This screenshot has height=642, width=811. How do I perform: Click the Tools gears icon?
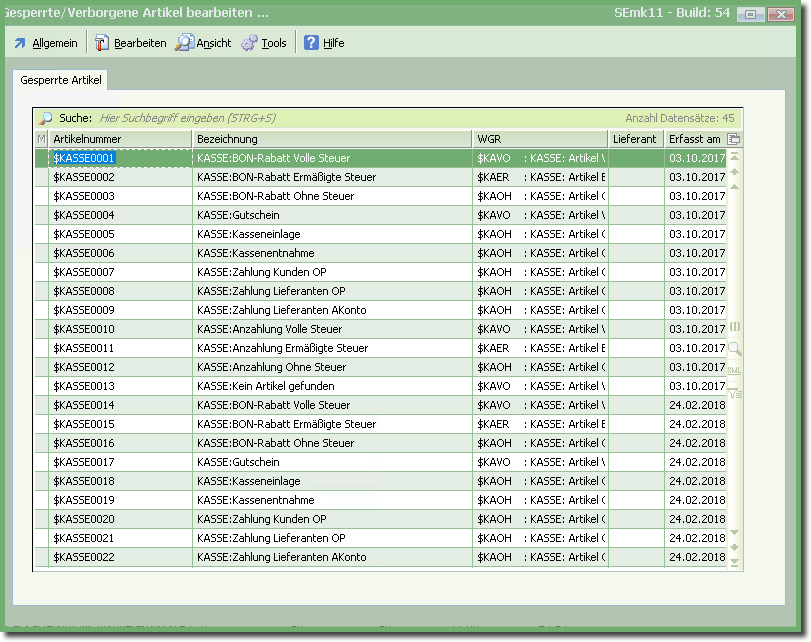(249, 43)
